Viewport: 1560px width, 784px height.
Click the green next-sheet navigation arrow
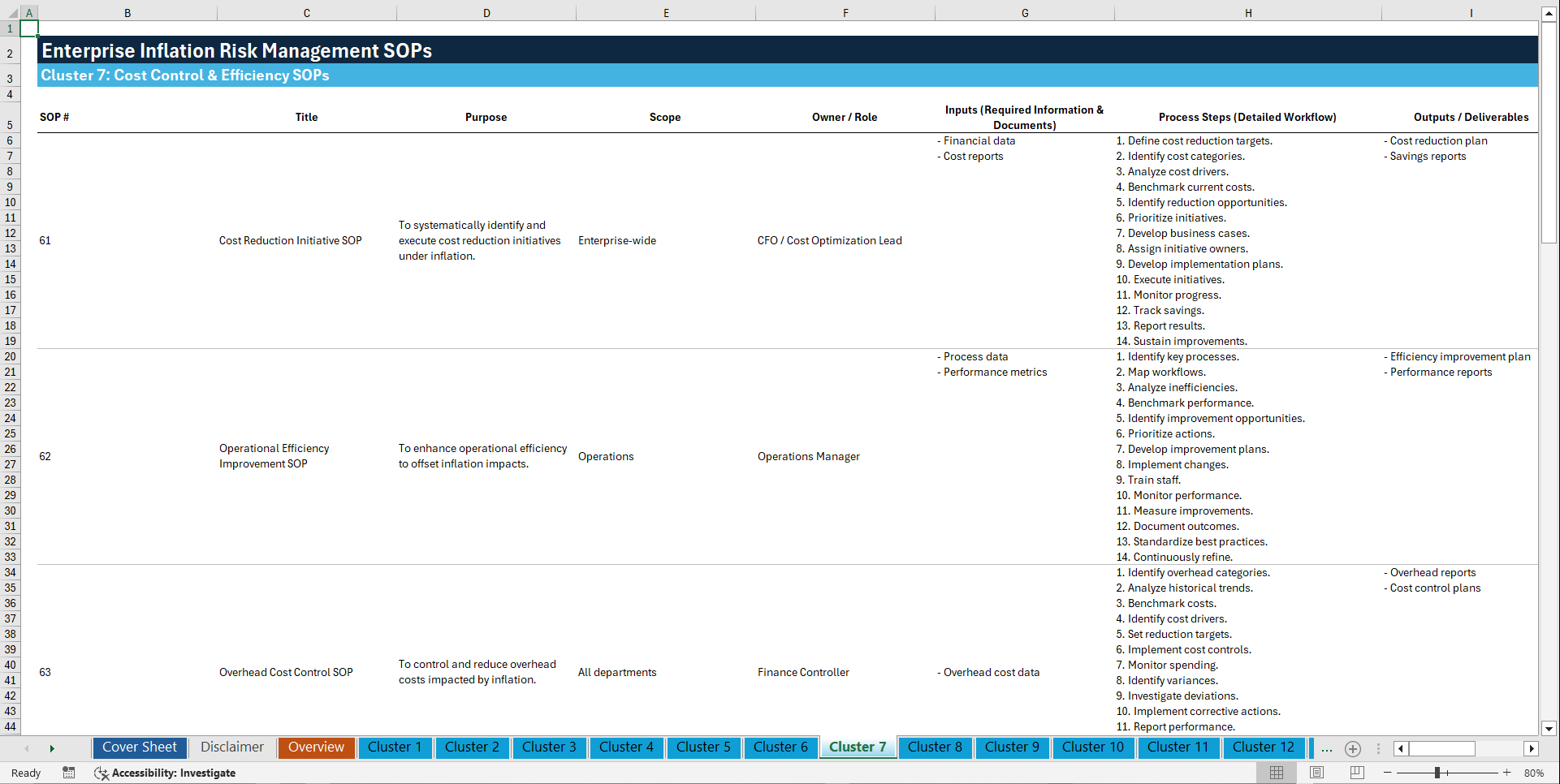pyautogui.click(x=52, y=748)
